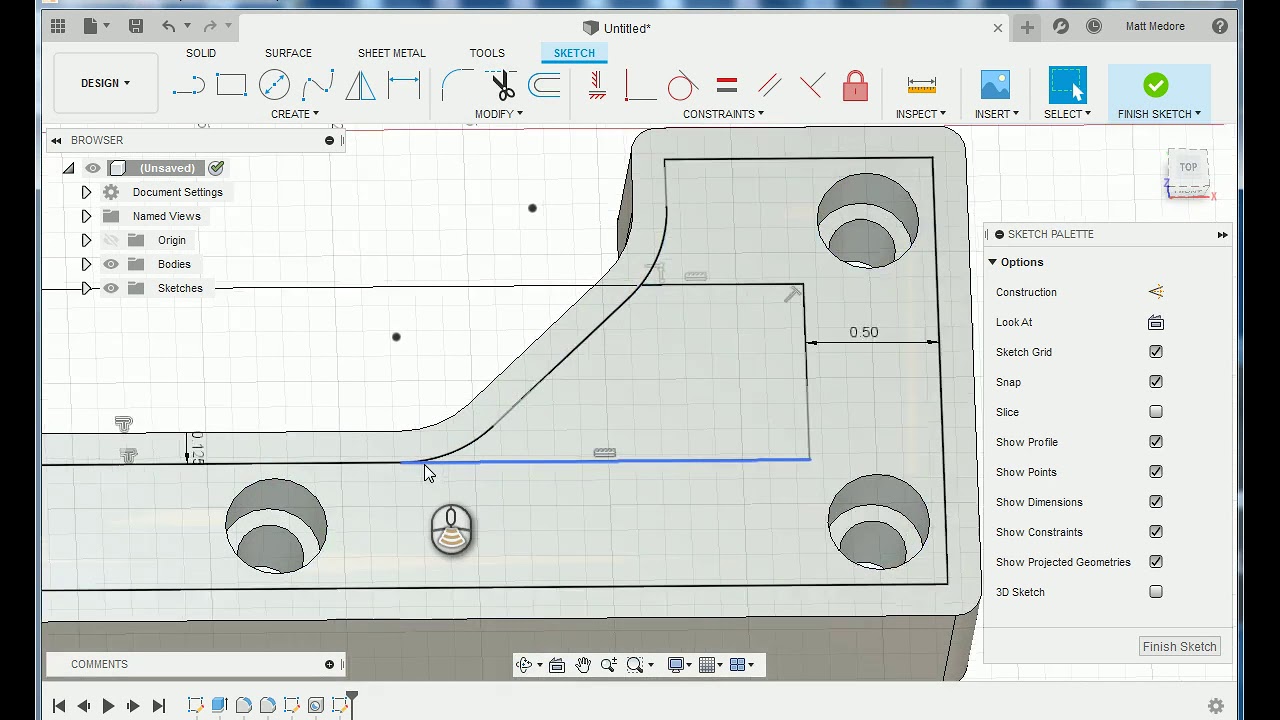Expand the Document Settings node
This screenshot has width=1280, height=720.
click(x=86, y=192)
